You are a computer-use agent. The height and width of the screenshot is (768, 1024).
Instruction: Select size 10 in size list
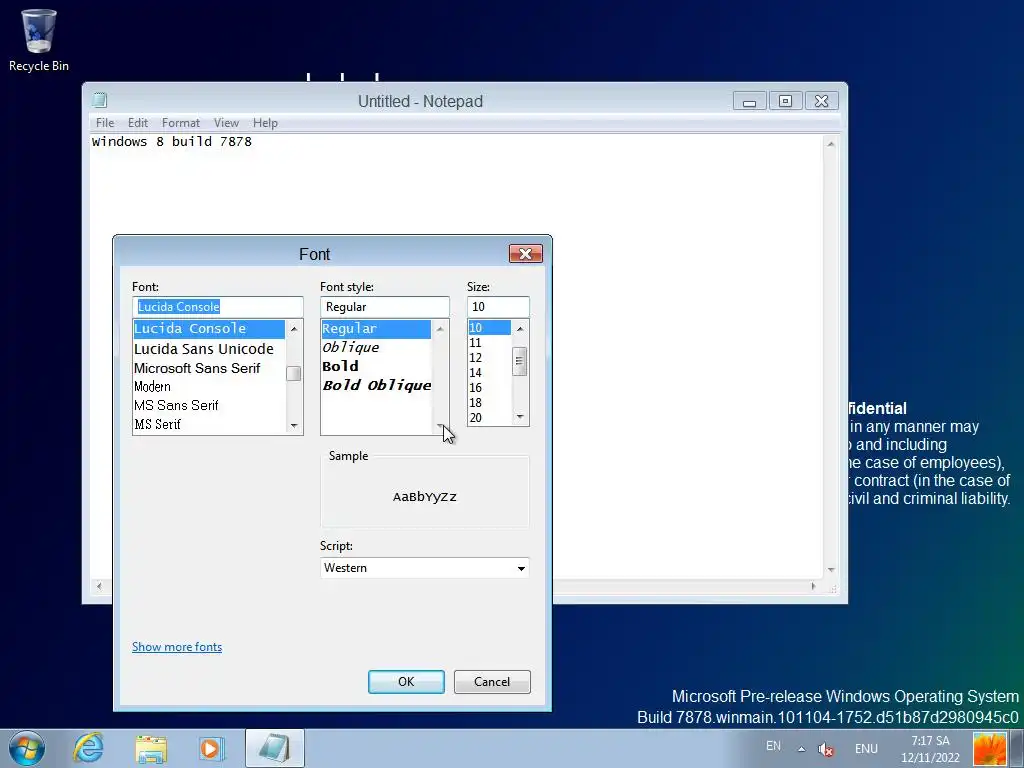pyautogui.click(x=489, y=328)
